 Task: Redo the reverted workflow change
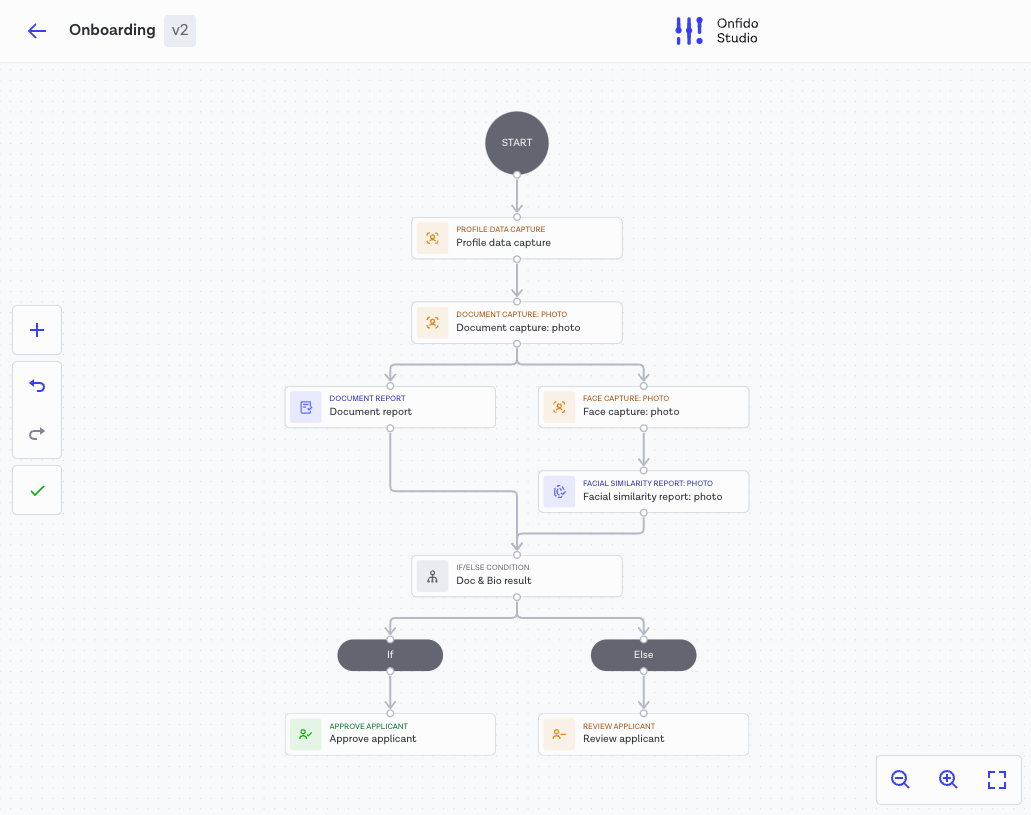pyautogui.click(x=37, y=434)
